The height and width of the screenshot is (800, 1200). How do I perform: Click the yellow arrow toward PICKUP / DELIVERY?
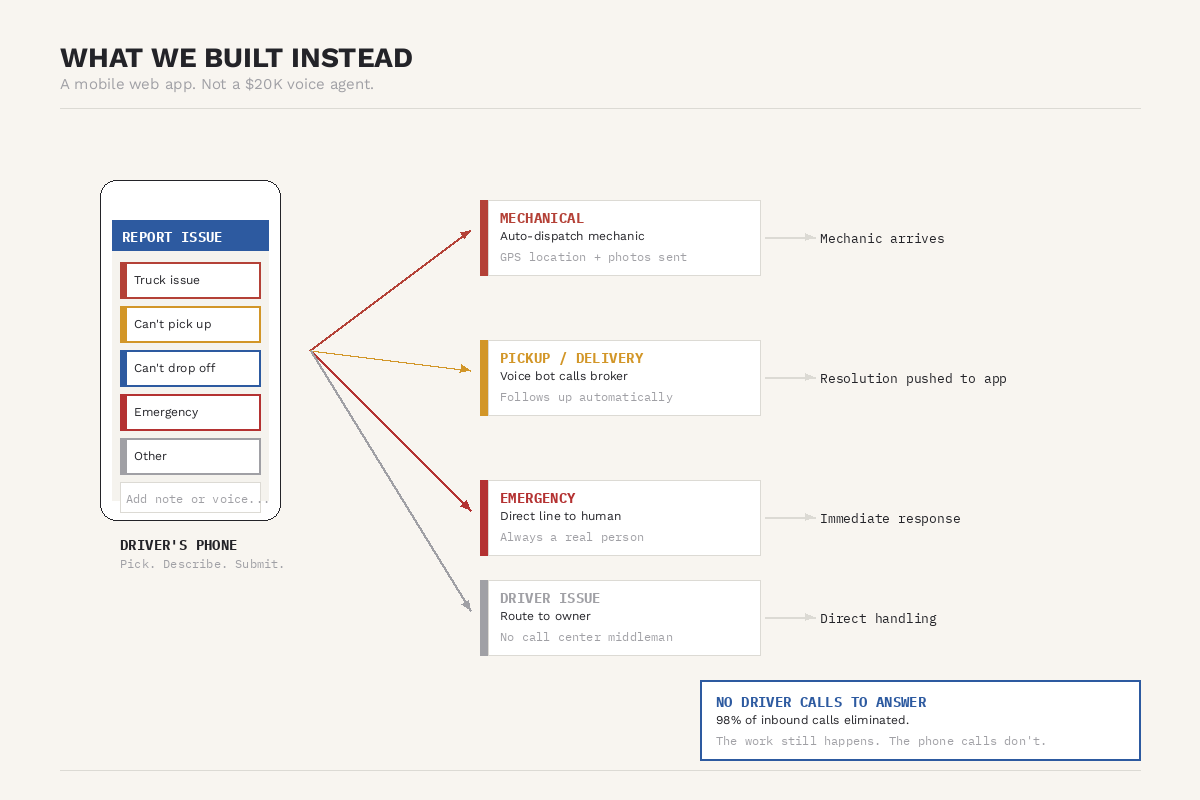point(390,360)
